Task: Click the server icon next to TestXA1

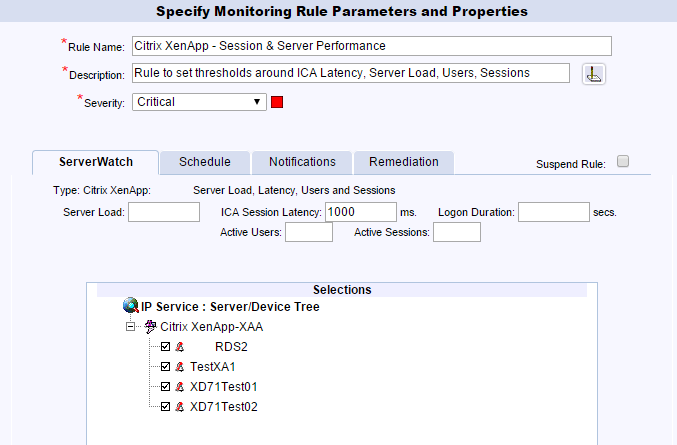Action: click(180, 366)
